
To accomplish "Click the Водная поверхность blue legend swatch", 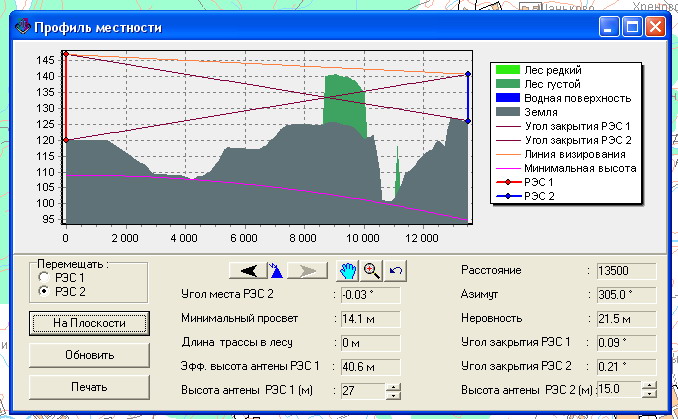I will [x=508, y=98].
